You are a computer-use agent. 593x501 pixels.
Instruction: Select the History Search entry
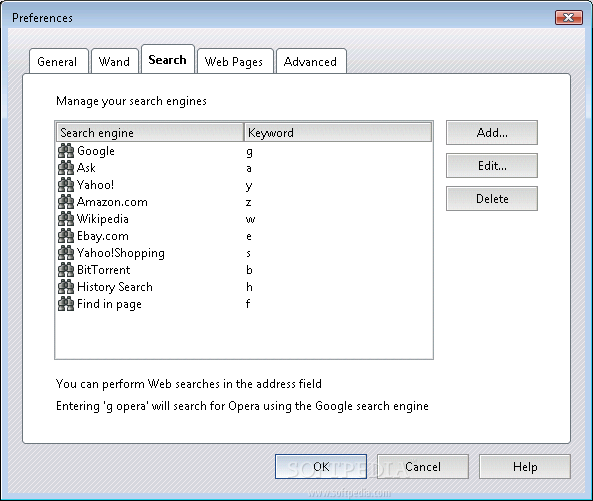pos(244,287)
